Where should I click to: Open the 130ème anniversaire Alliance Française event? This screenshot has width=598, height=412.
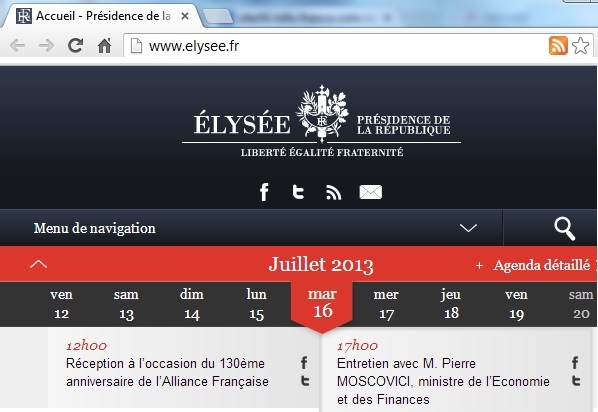point(167,372)
